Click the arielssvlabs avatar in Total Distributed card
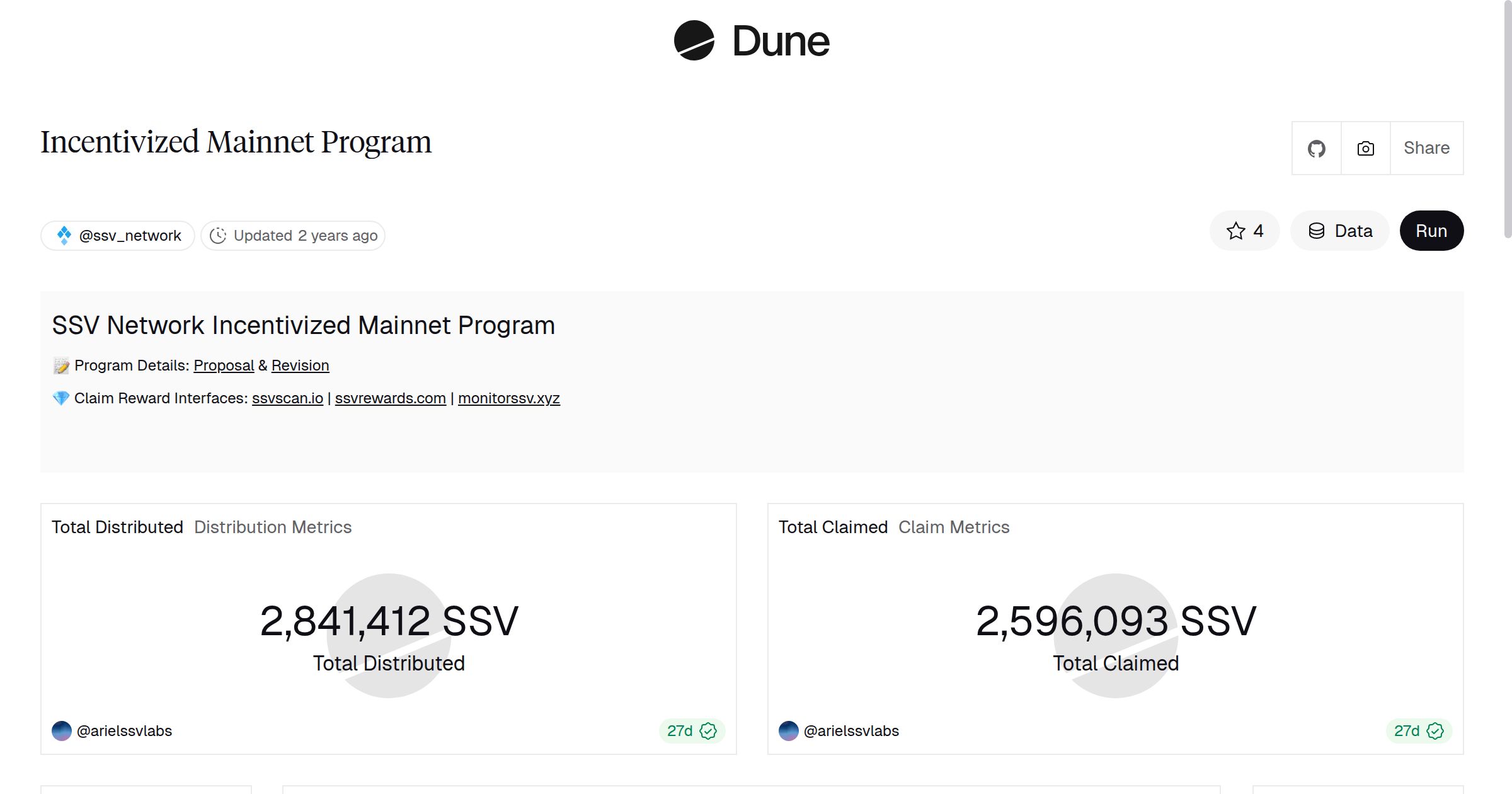The height and width of the screenshot is (794, 1512). click(x=62, y=731)
